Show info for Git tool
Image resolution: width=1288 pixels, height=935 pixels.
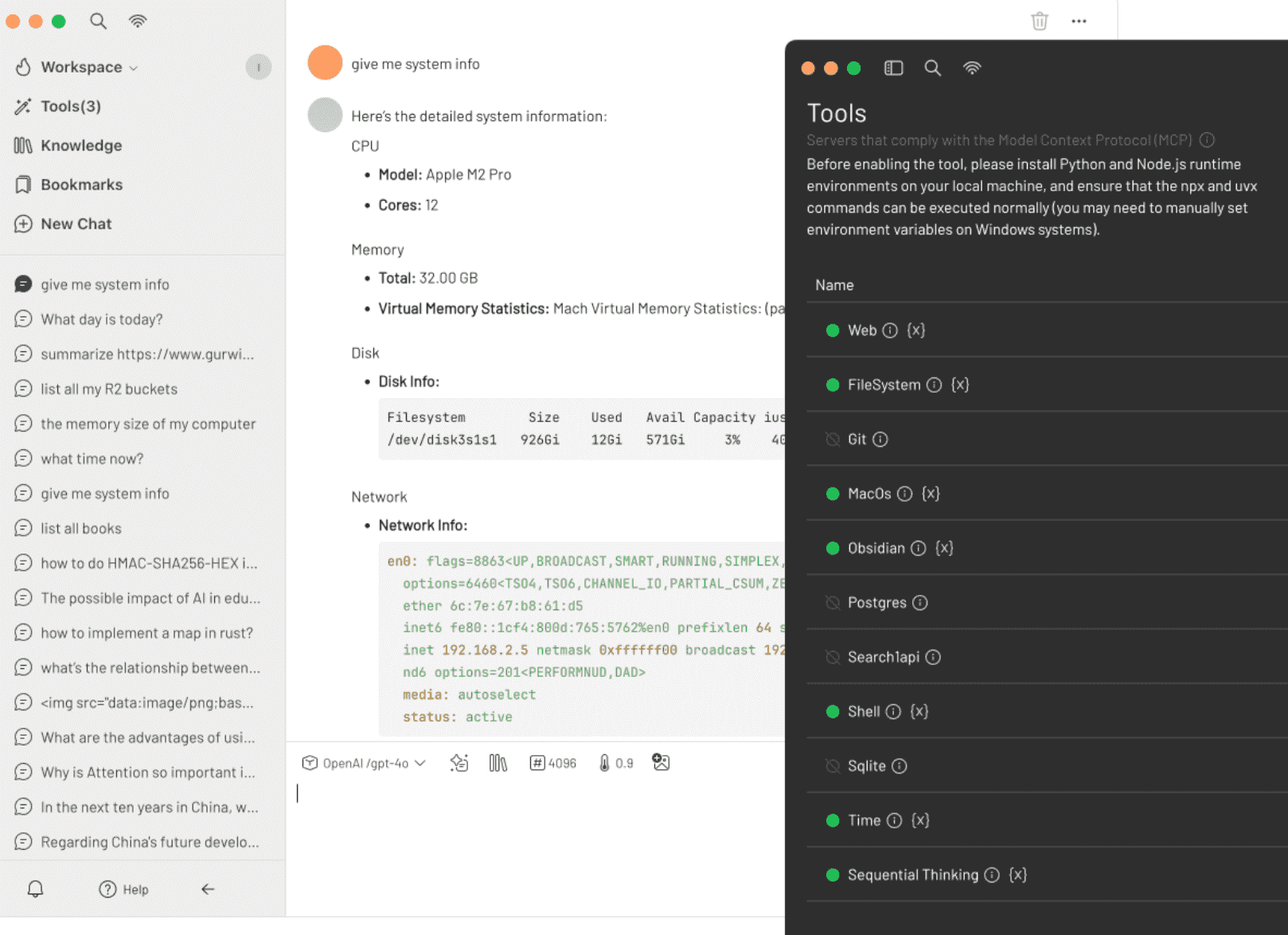click(x=880, y=440)
